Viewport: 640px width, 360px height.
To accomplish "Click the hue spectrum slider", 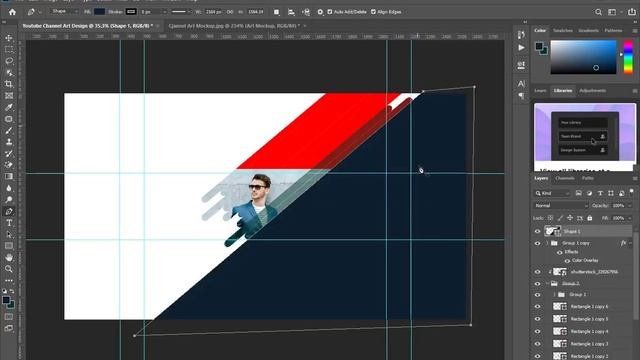I will [628, 57].
